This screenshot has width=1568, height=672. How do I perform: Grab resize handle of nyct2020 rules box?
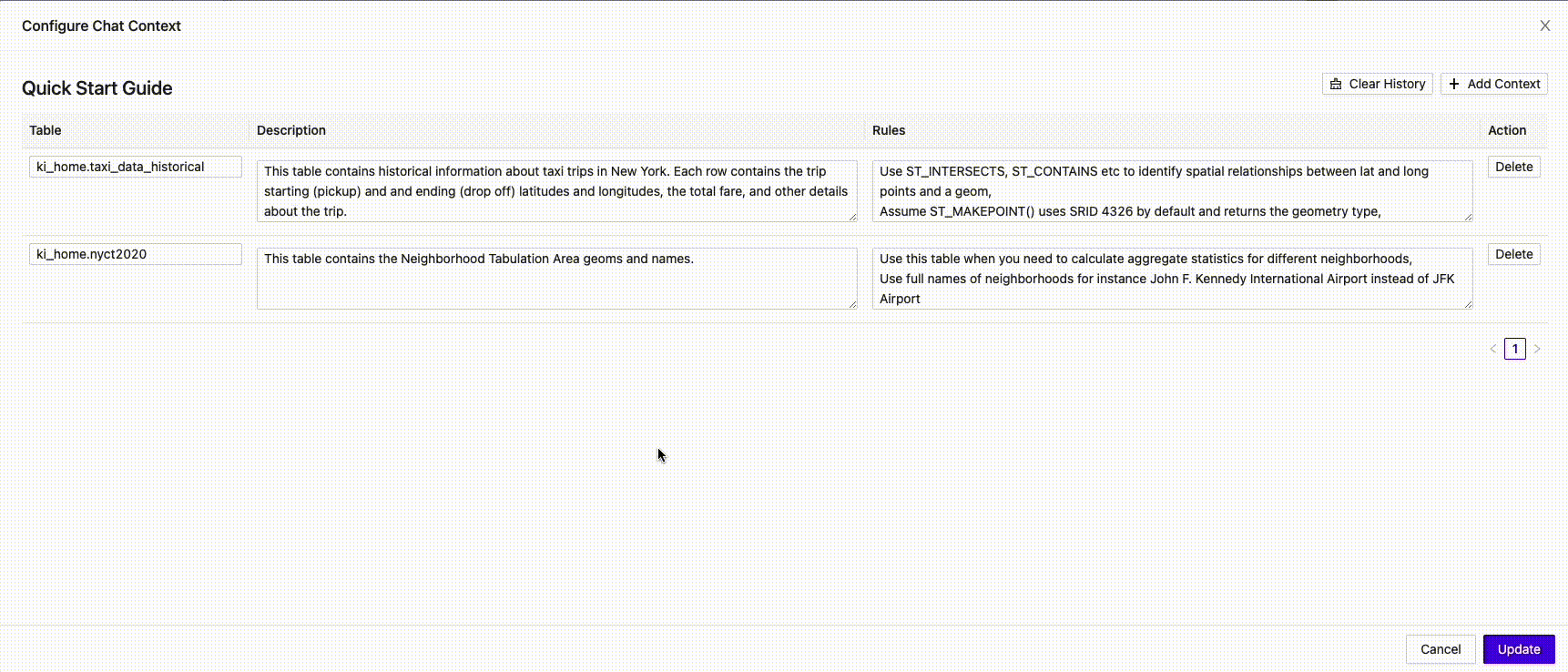[1468, 304]
